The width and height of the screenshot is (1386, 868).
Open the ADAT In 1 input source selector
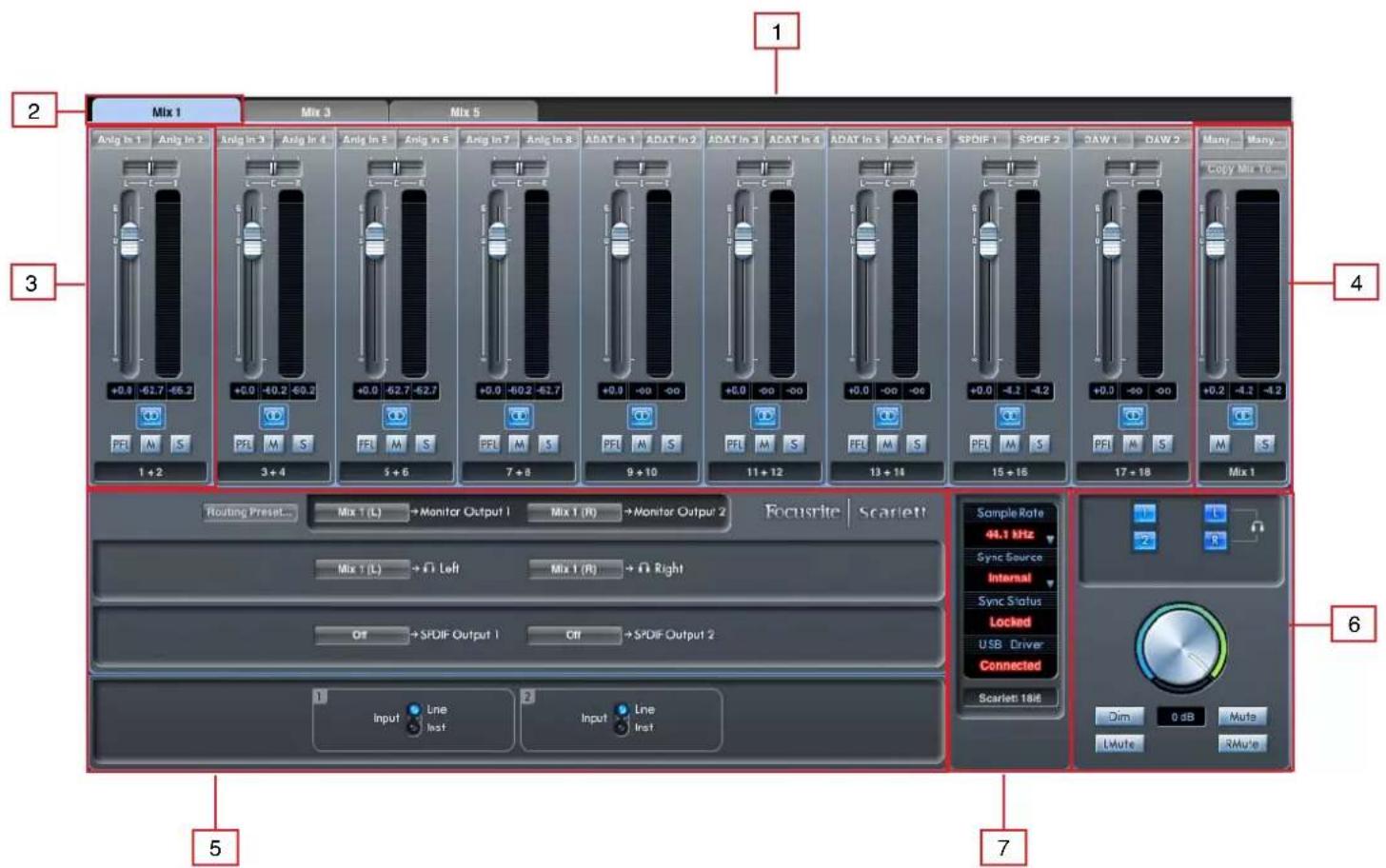tap(610, 140)
